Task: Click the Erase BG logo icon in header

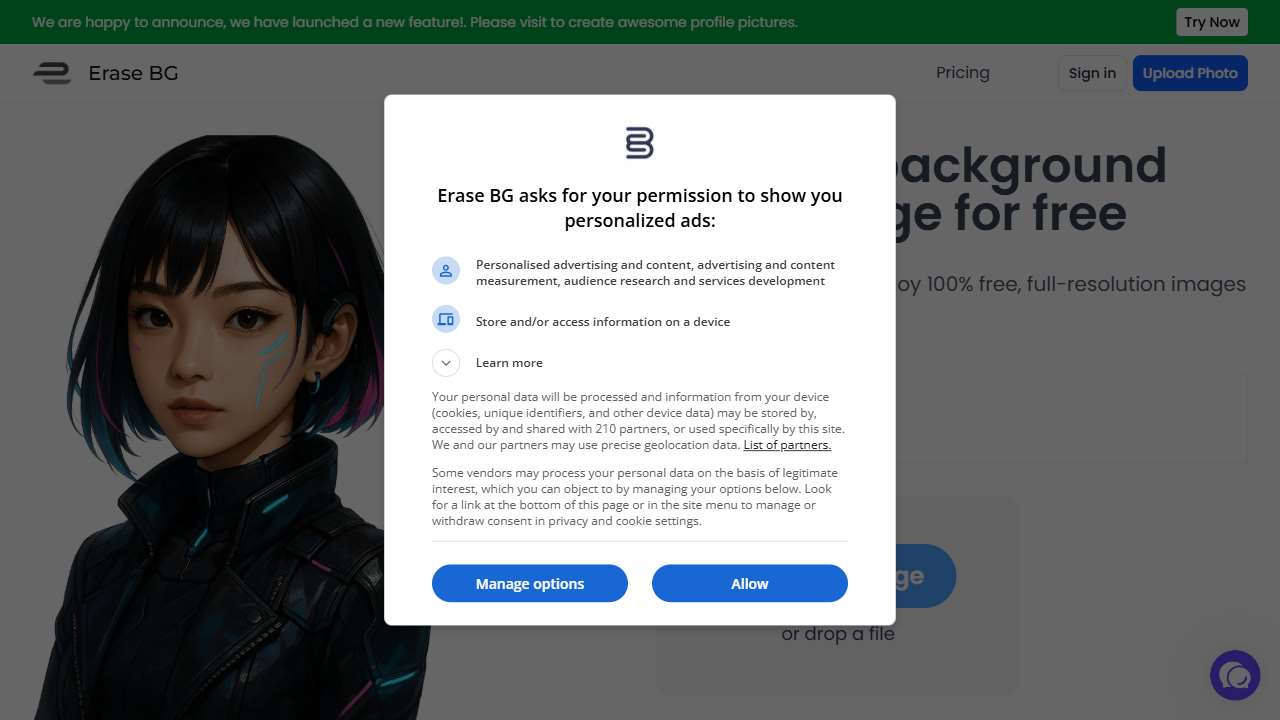Action: [x=52, y=73]
